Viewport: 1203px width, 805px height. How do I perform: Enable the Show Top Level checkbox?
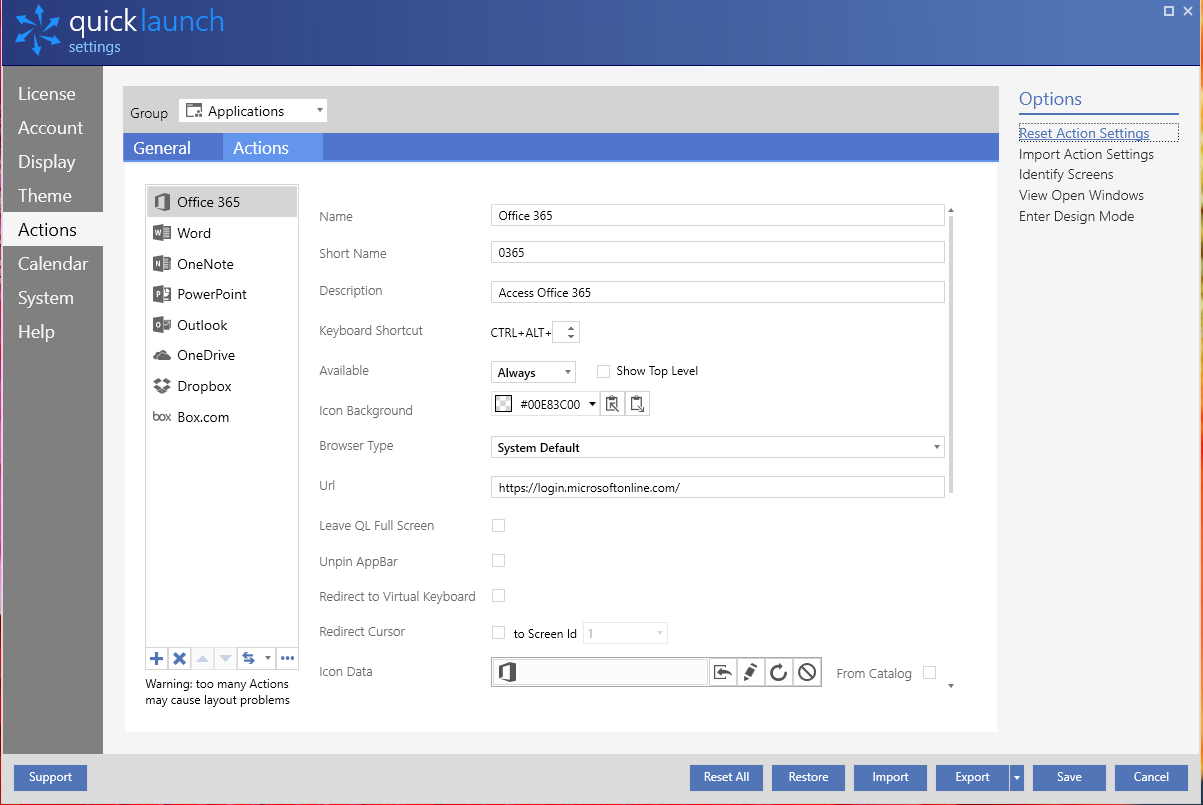(603, 371)
